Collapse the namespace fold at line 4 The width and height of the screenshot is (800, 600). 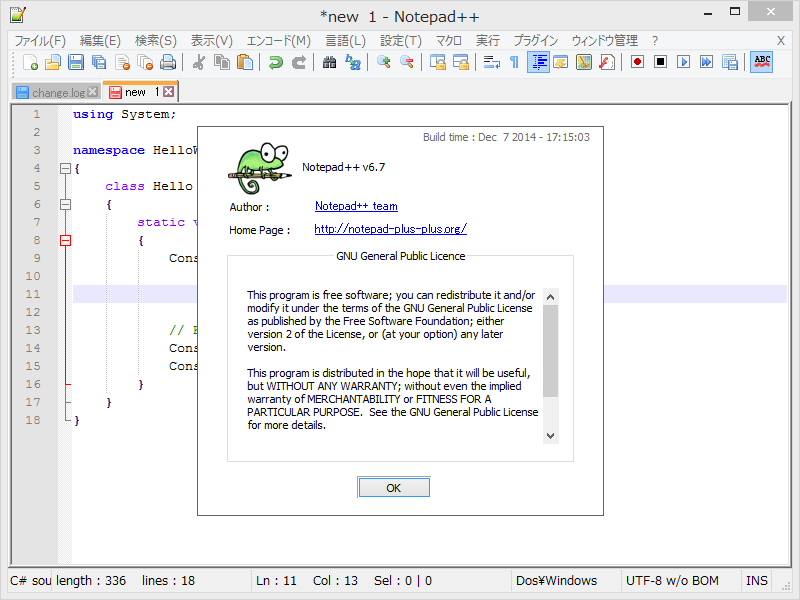pos(65,168)
